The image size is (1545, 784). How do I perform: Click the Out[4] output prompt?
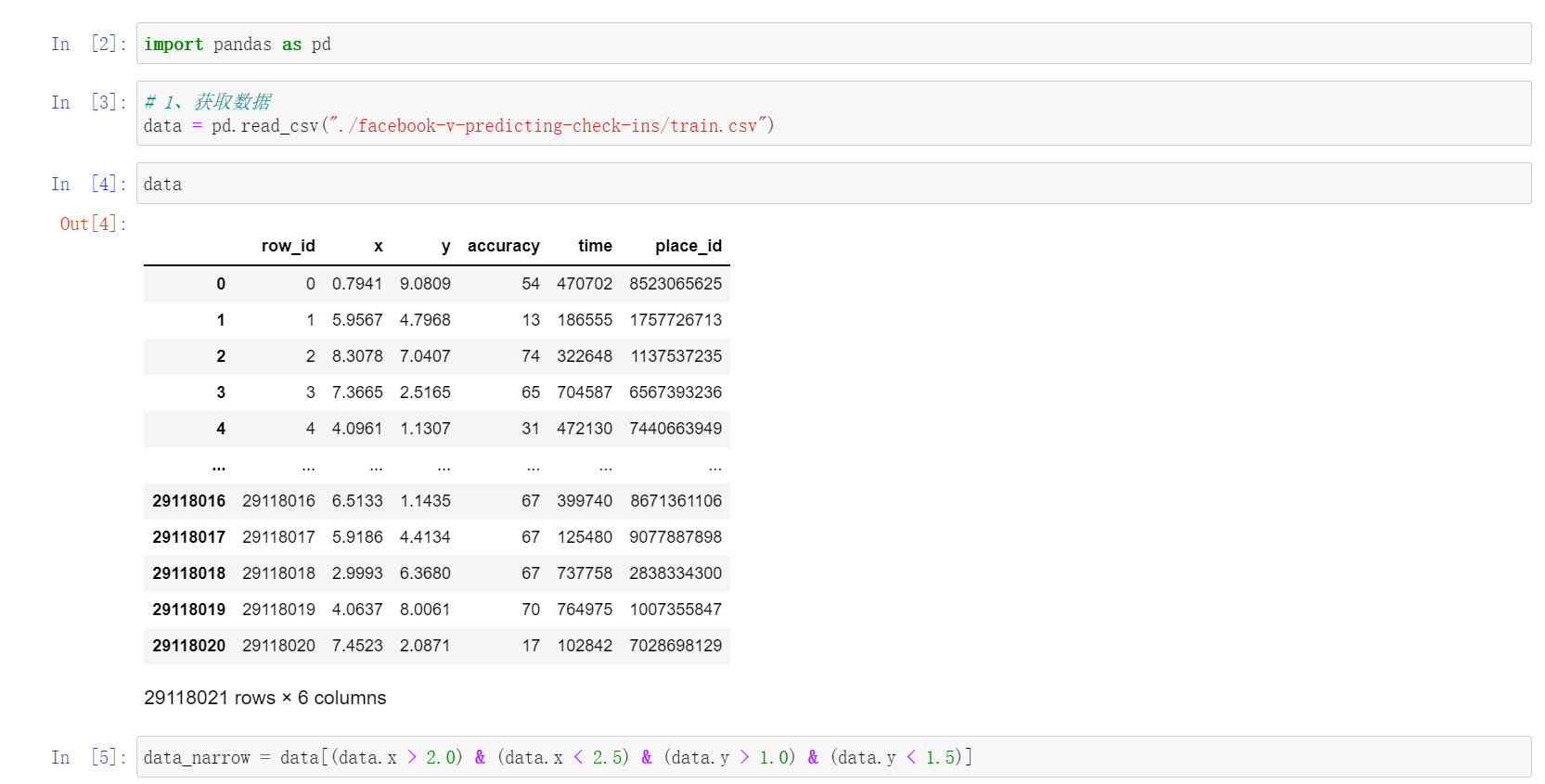coord(94,224)
